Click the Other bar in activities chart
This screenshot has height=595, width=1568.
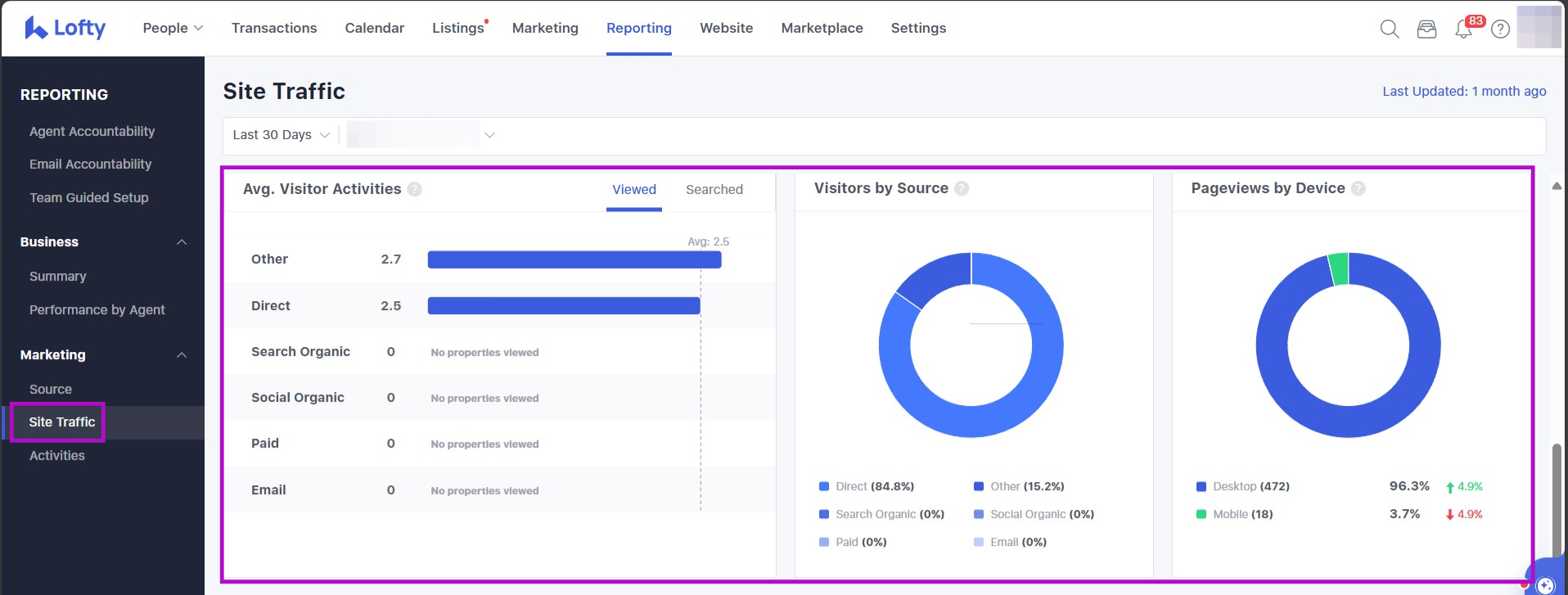574,259
